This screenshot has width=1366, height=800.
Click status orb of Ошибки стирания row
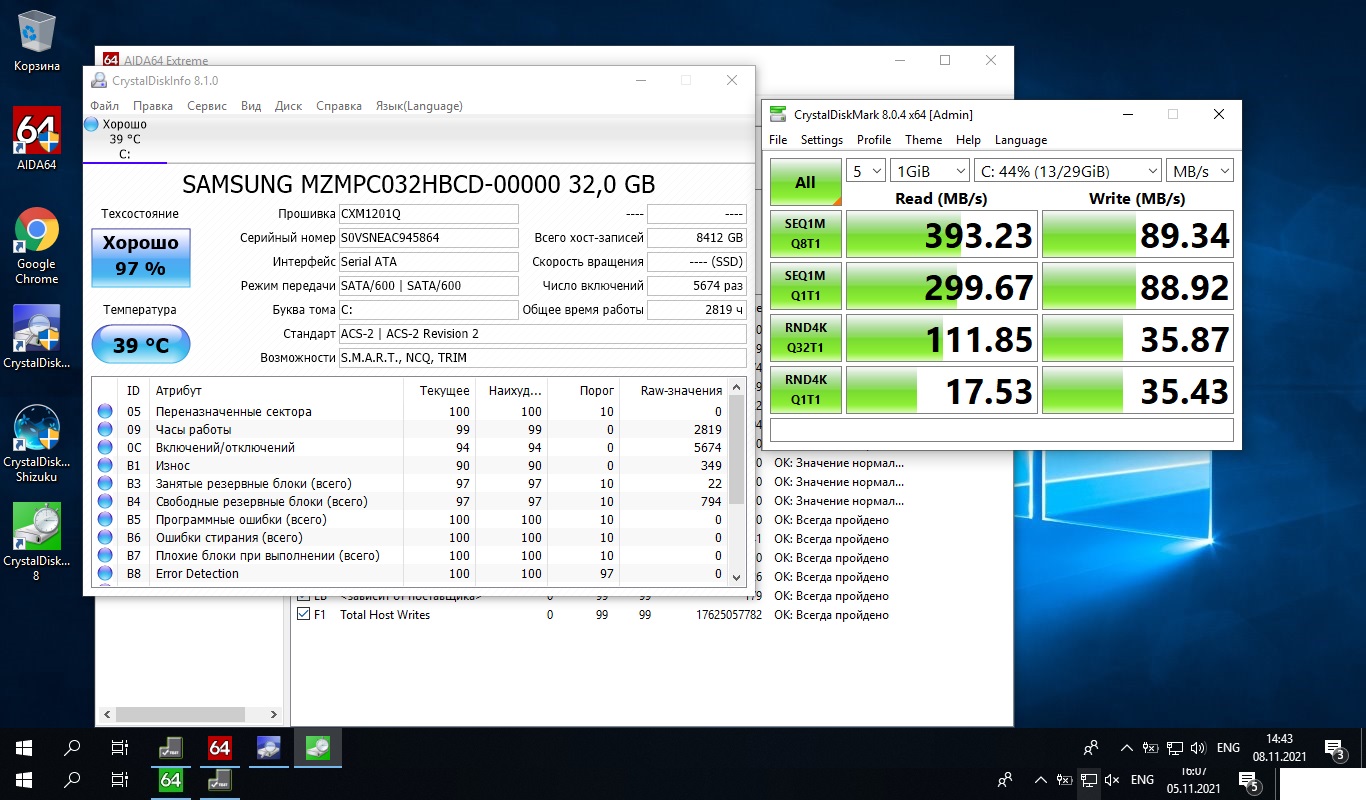(x=105, y=538)
